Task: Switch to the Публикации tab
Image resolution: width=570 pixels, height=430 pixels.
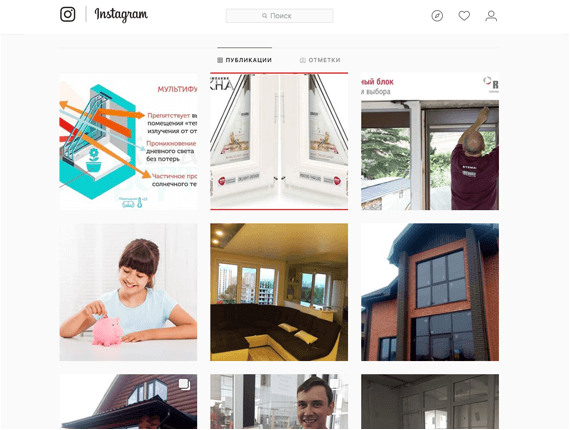Action: click(245, 60)
